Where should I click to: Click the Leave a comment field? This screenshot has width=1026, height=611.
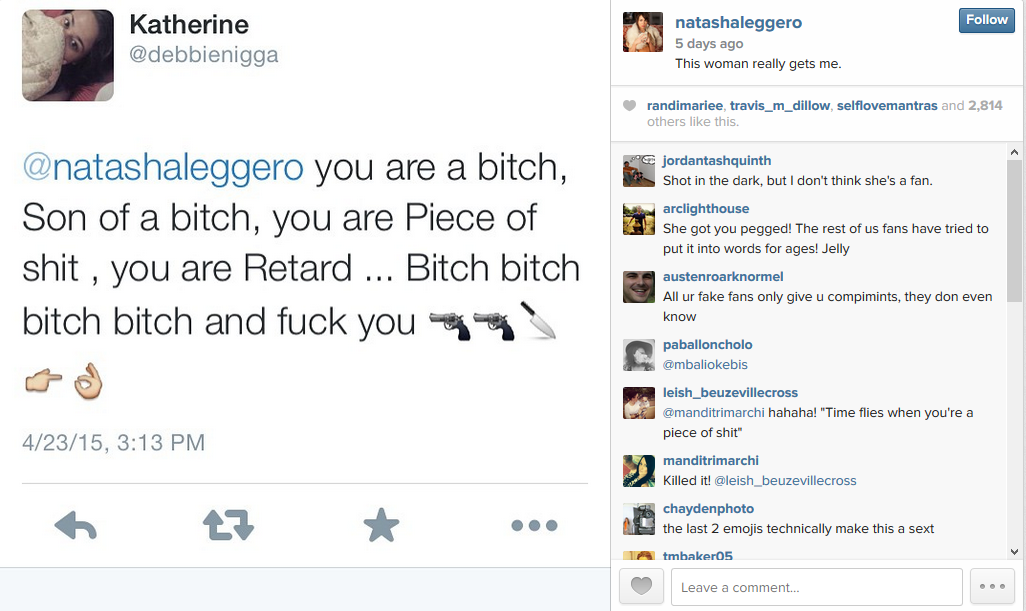click(x=816, y=587)
